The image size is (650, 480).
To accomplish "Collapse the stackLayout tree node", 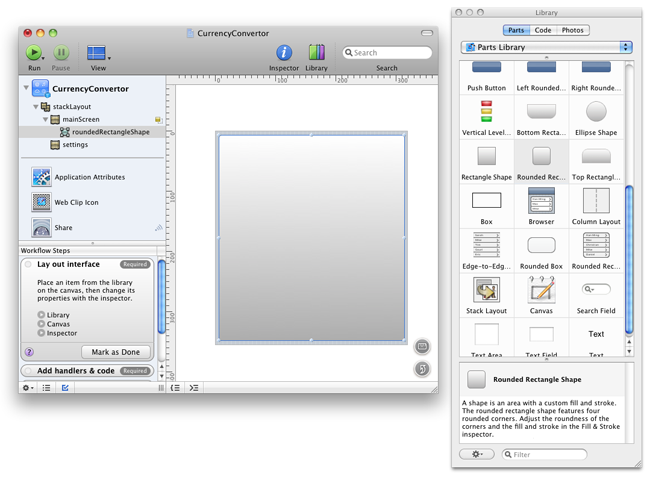I will pos(36,106).
